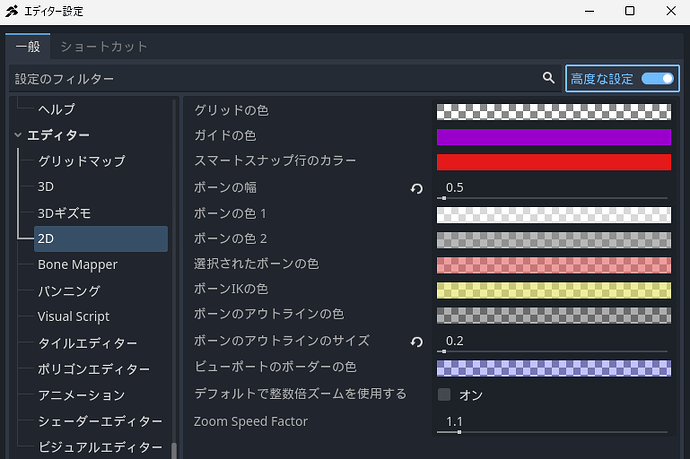
Task: Select アニメーション in the settings tree
Action: (82, 395)
